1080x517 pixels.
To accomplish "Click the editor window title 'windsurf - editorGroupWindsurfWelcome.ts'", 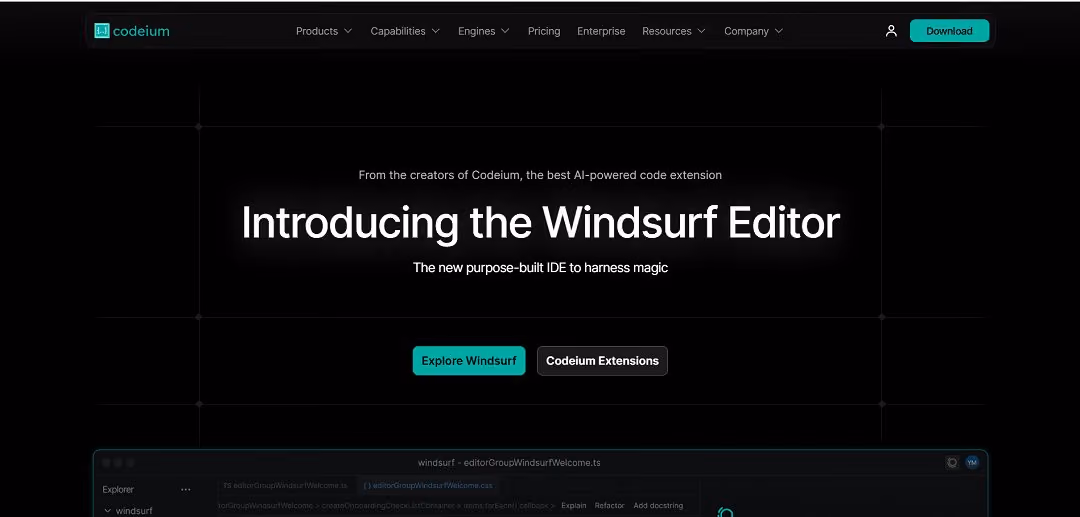I will pos(509,463).
